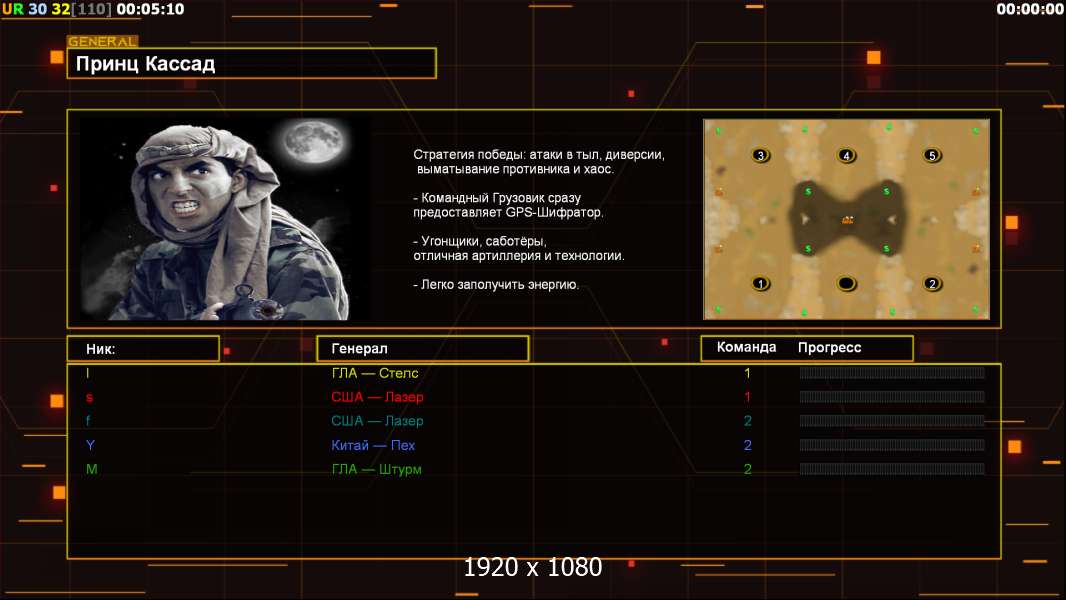Click the 00:00:00 timer in the corner
This screenshot has width=1066, height=600.
pos(1029,9)
